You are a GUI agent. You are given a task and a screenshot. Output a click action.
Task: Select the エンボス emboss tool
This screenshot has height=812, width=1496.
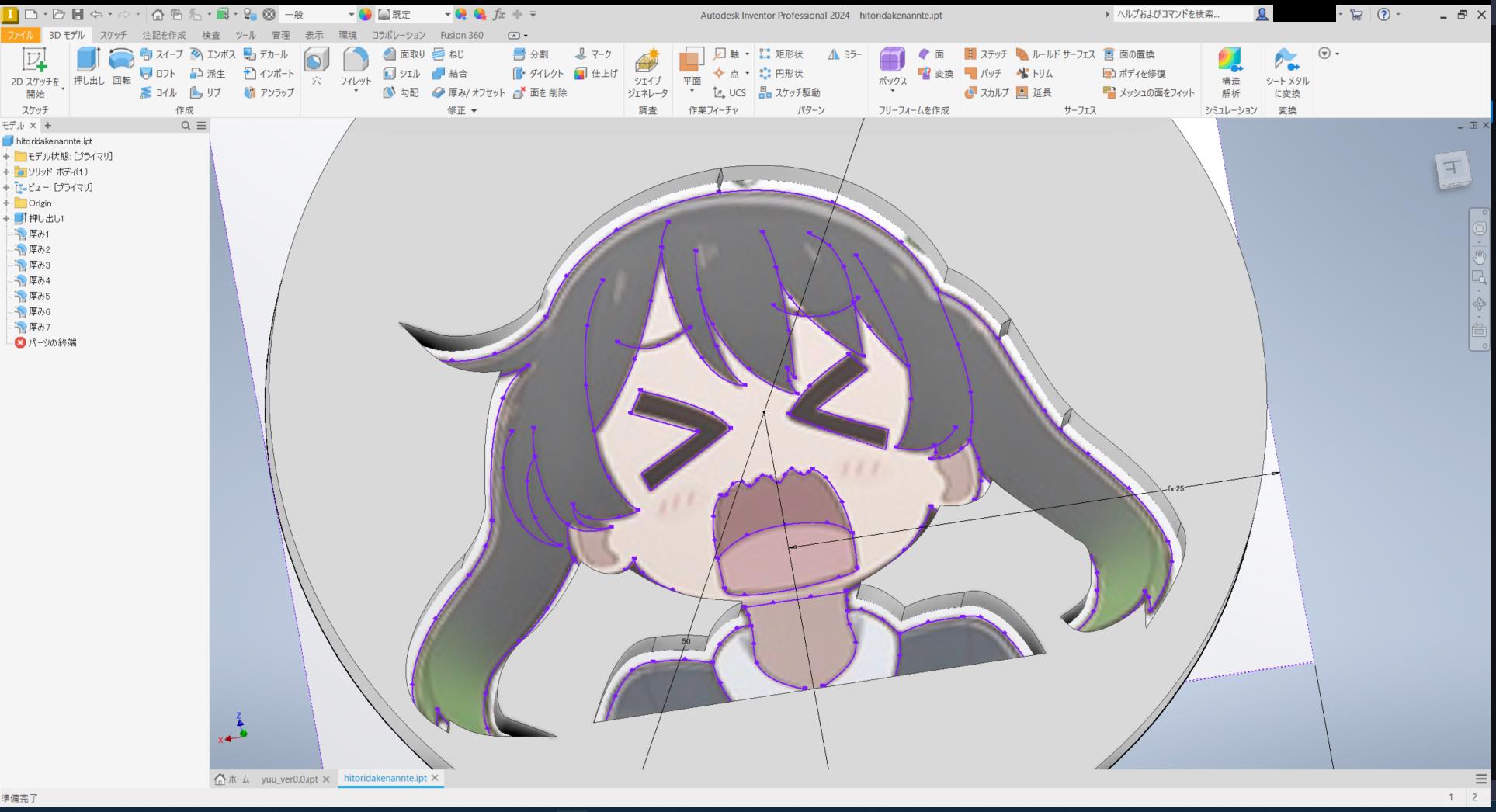point(213,54)
